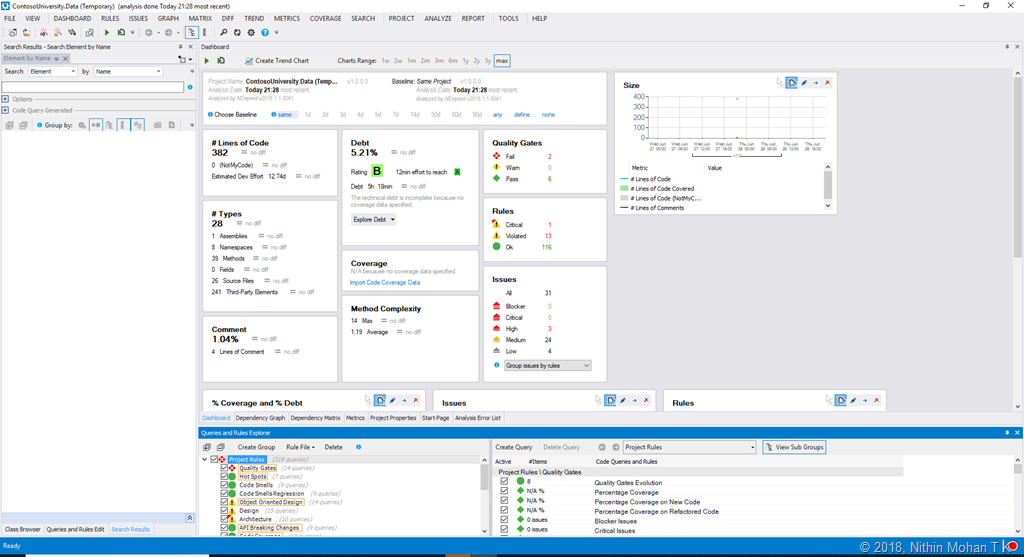Click the Create Trend Chart icon
This screenshot has height=557, width=1024.
(x=248, y=61)
